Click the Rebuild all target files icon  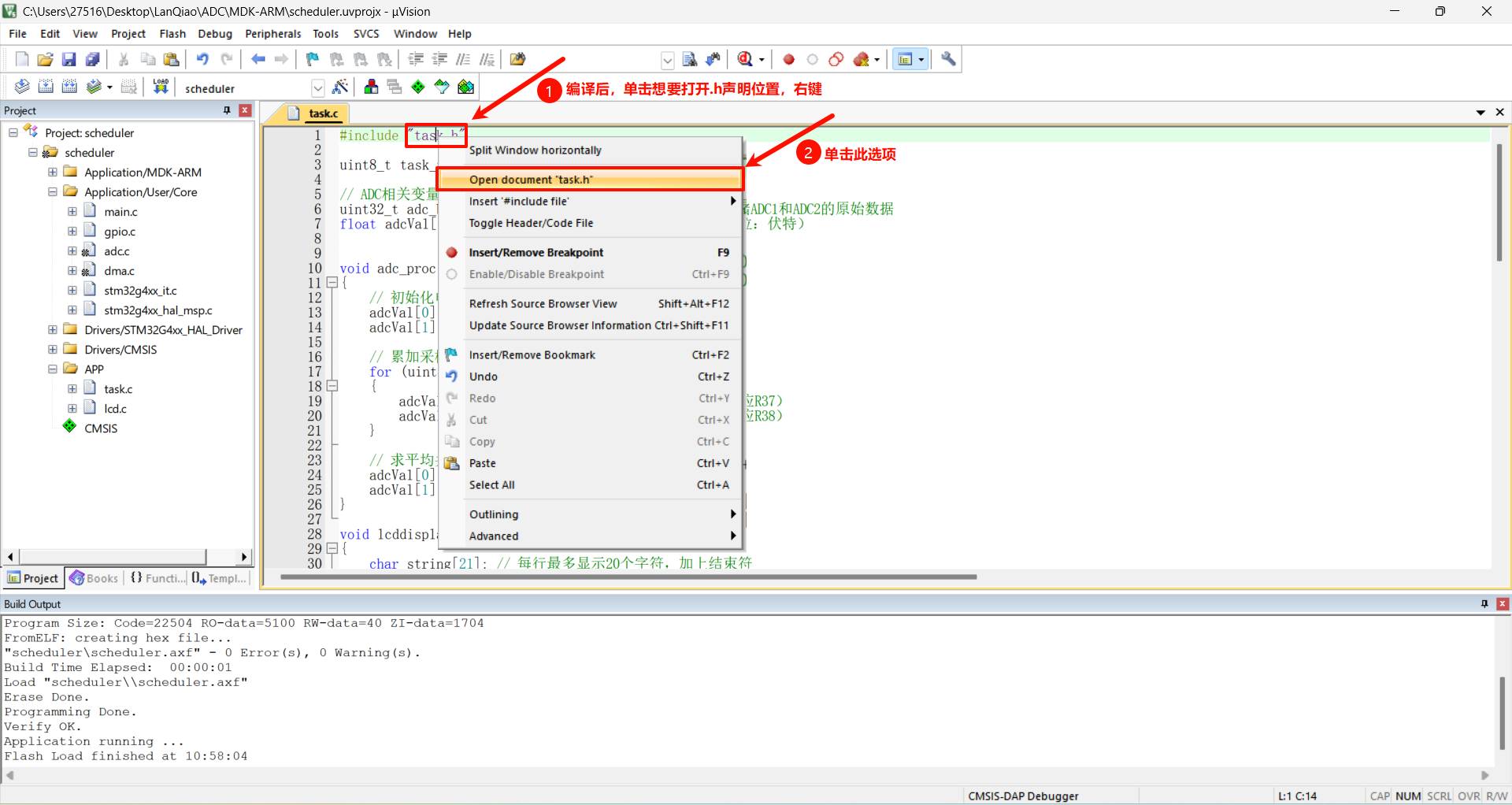[x=69, y=87]
